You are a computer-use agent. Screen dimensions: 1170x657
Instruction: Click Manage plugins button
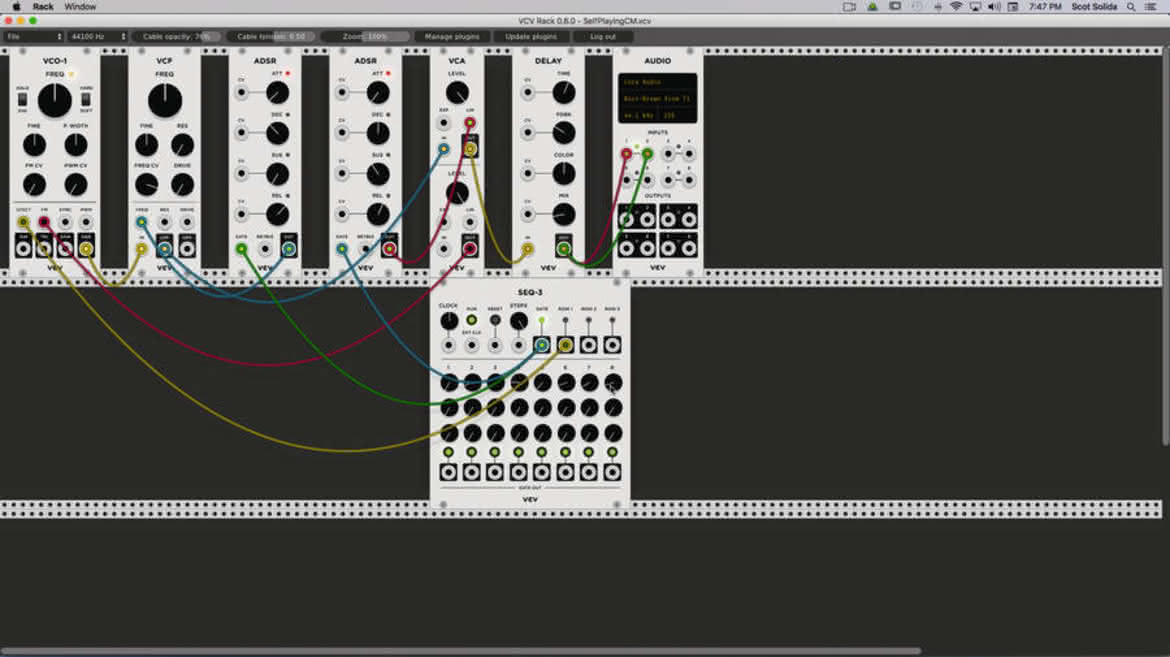pos(452,36)
